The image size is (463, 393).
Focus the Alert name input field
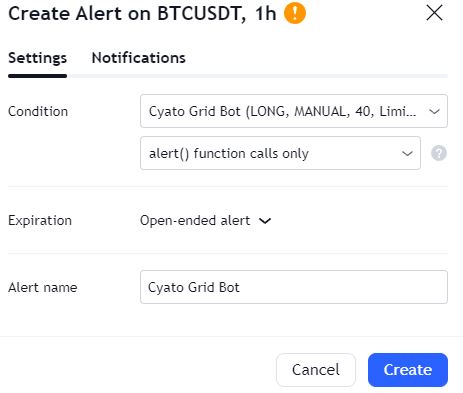pyautogui.click(x=294, y=287)
